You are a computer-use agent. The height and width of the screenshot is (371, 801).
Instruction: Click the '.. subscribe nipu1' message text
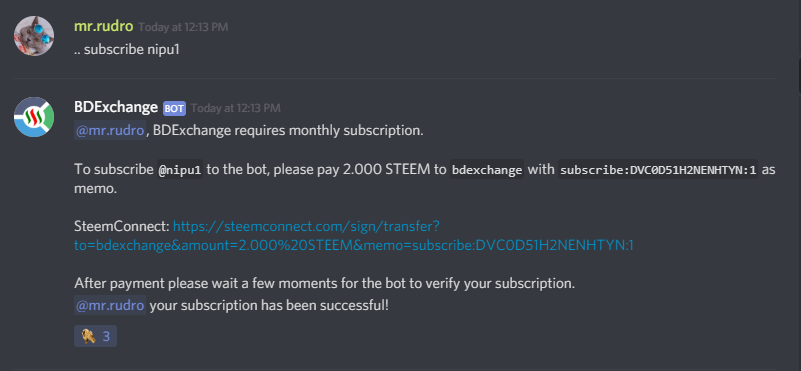click(127, 51)
